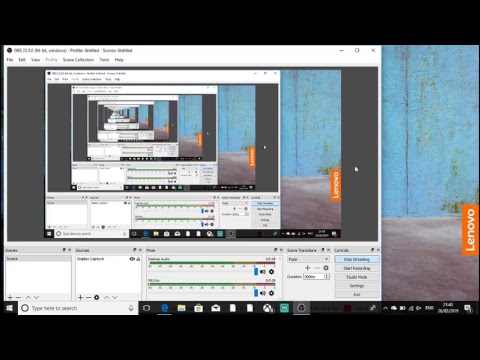Float the Scene Transitions dock panel
Screen dimensions: 480x360
click(323, 250)
